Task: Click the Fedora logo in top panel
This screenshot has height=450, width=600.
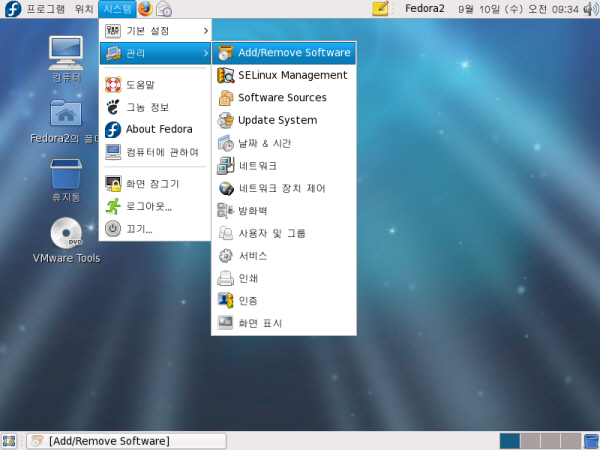Action: click(x=13, y=9)
